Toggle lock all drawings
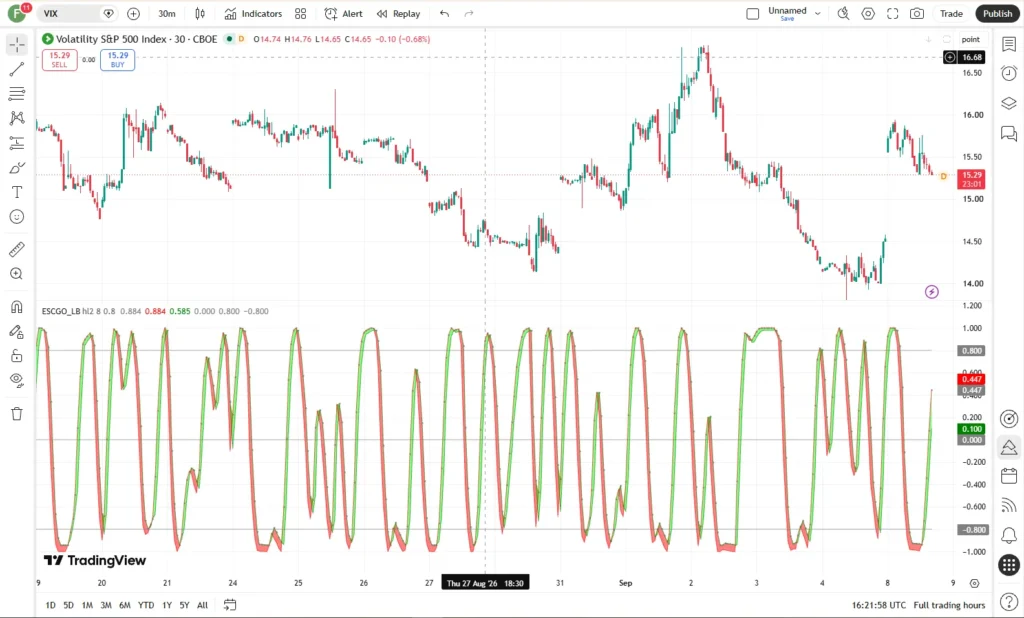 point(17,356)
